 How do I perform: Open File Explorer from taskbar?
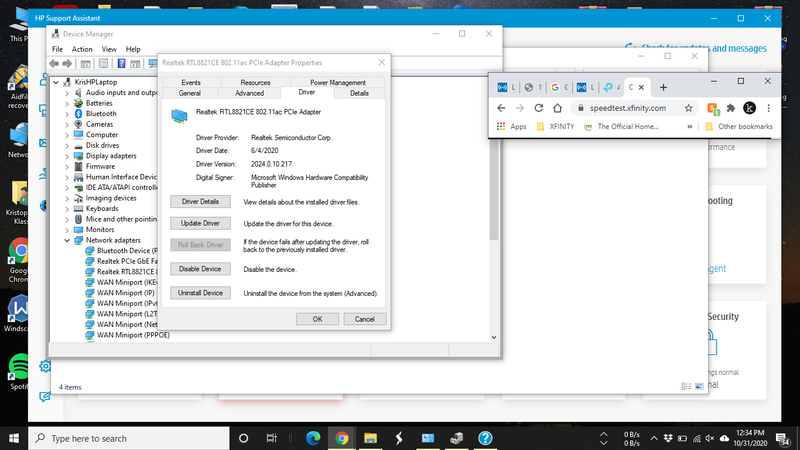point(370,438)
